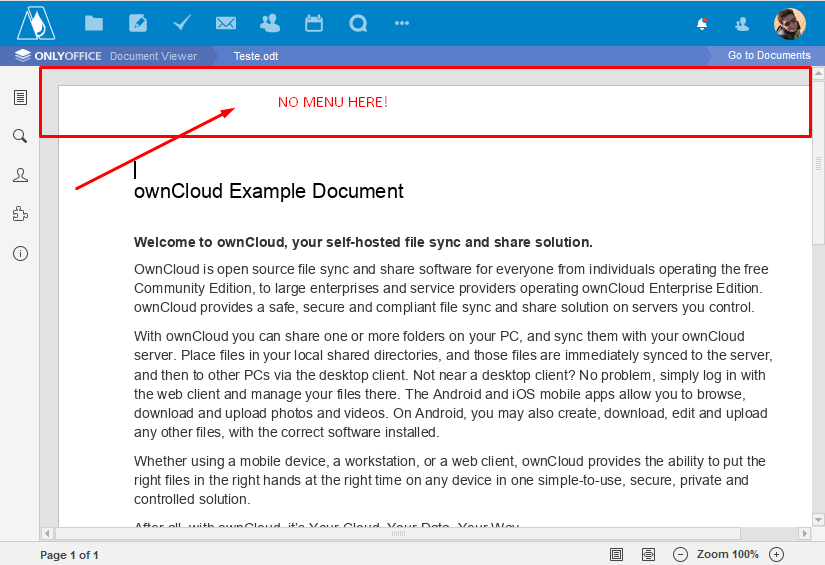Click the ONLYOFFICE Document Viewer logo

[x=106, y=56]
